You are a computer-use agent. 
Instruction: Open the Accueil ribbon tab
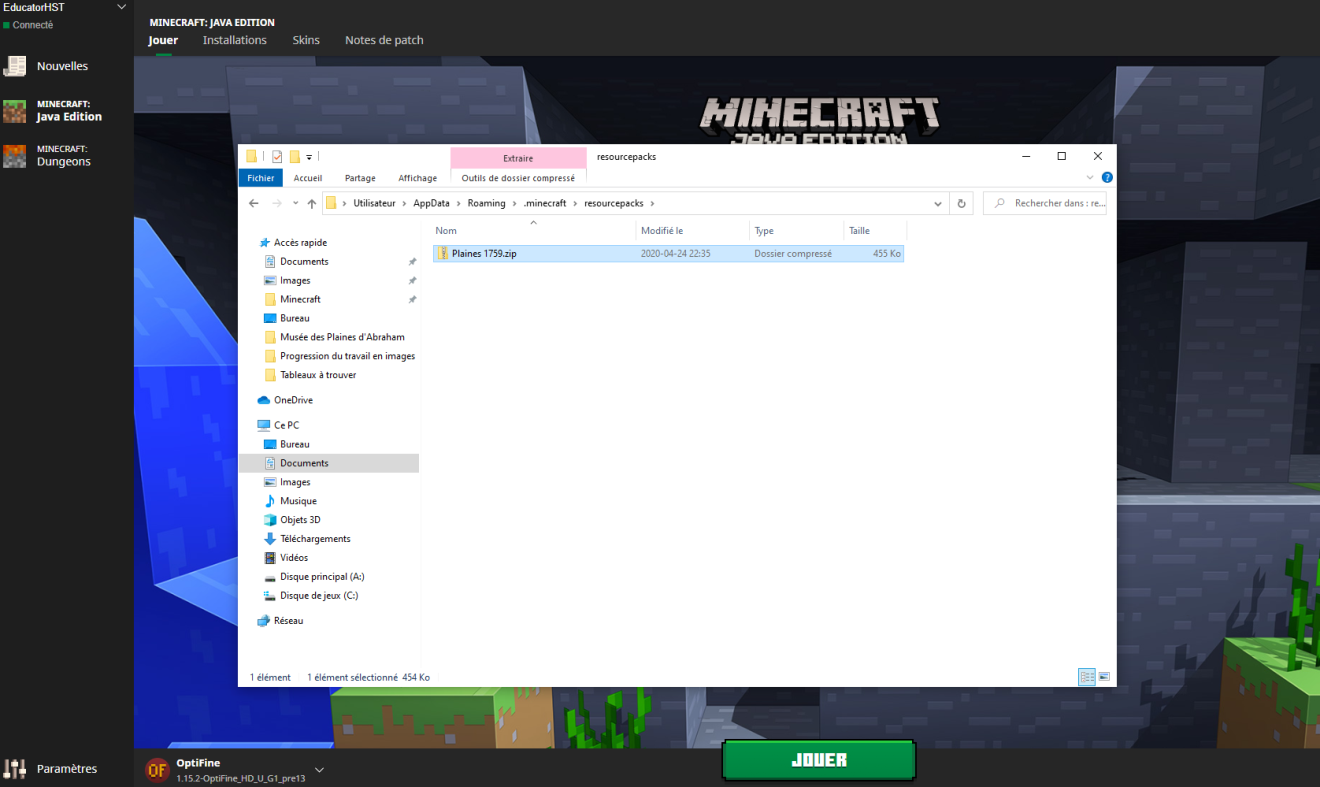pos(308,178)
